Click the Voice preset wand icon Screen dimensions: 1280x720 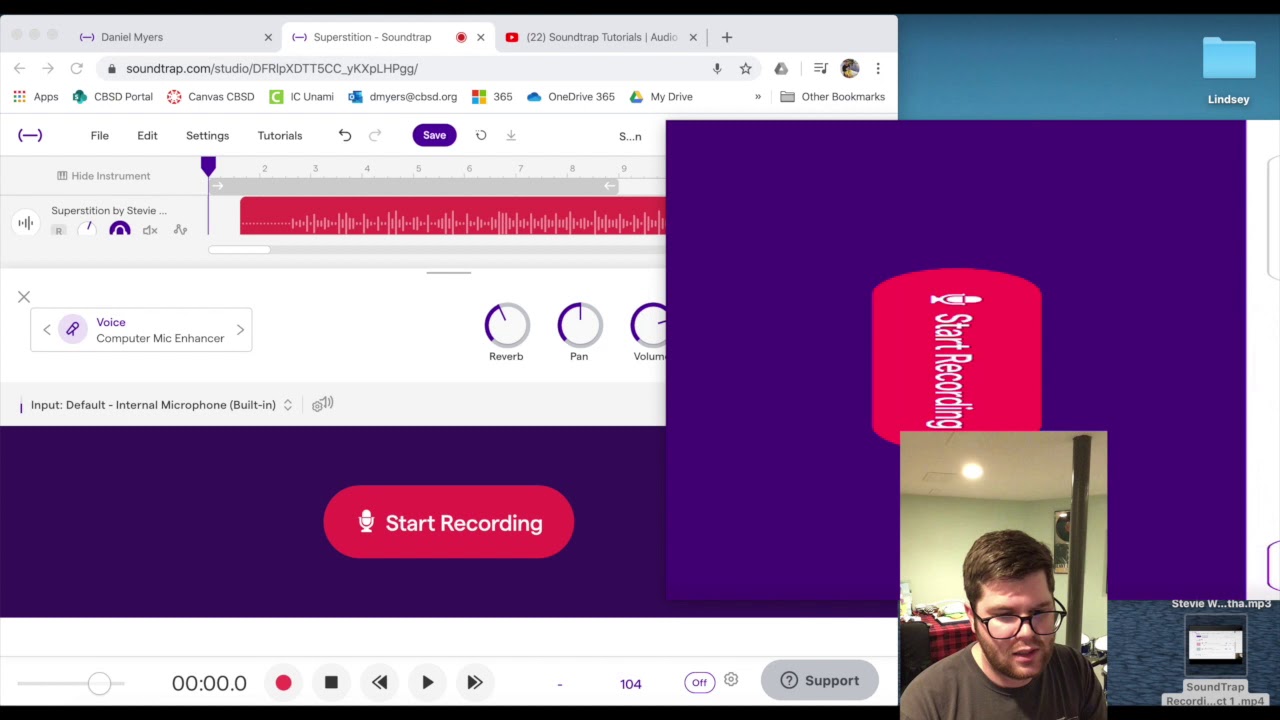tap(72, 329)
